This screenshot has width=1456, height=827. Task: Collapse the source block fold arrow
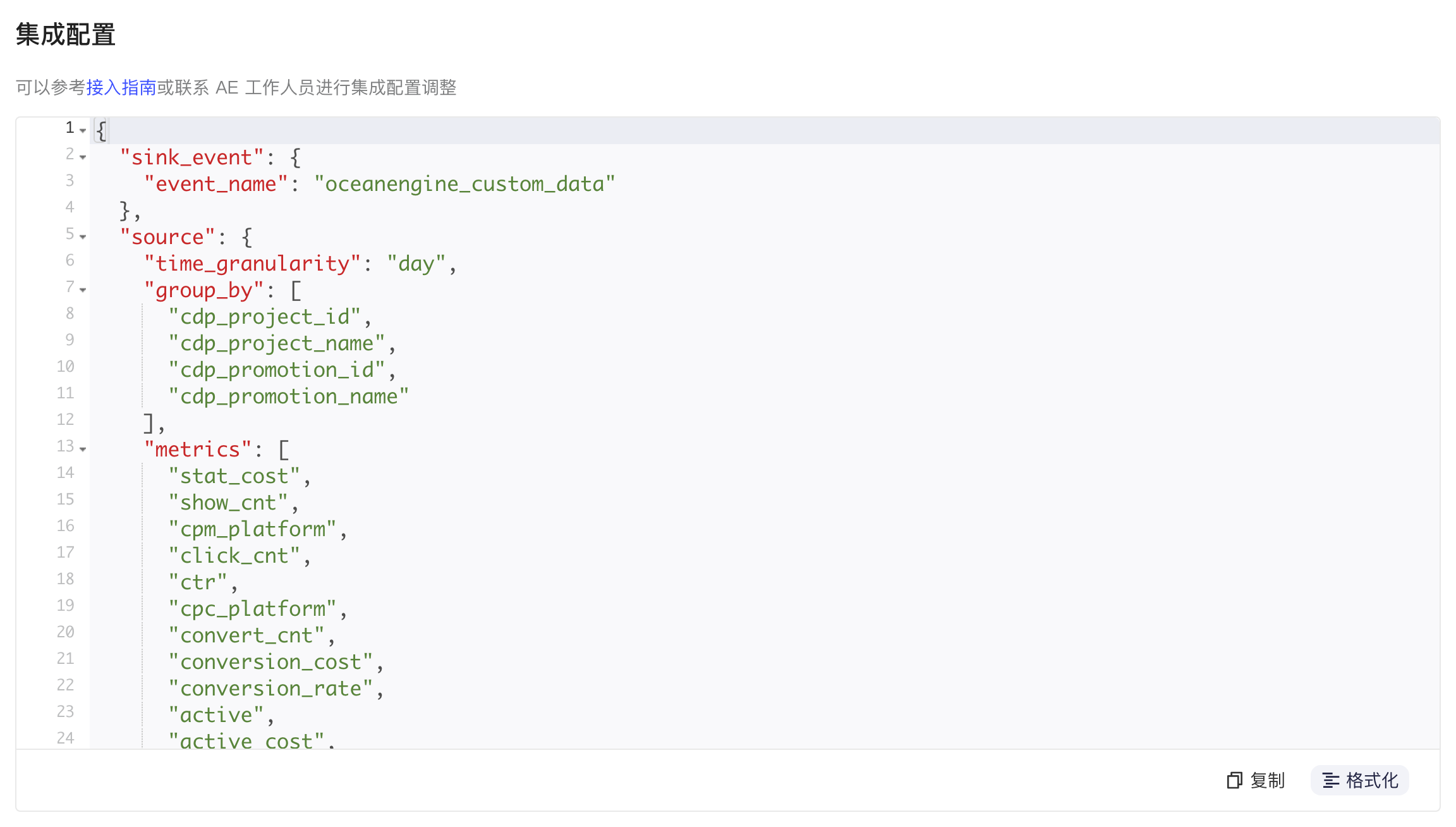(83, 236)
